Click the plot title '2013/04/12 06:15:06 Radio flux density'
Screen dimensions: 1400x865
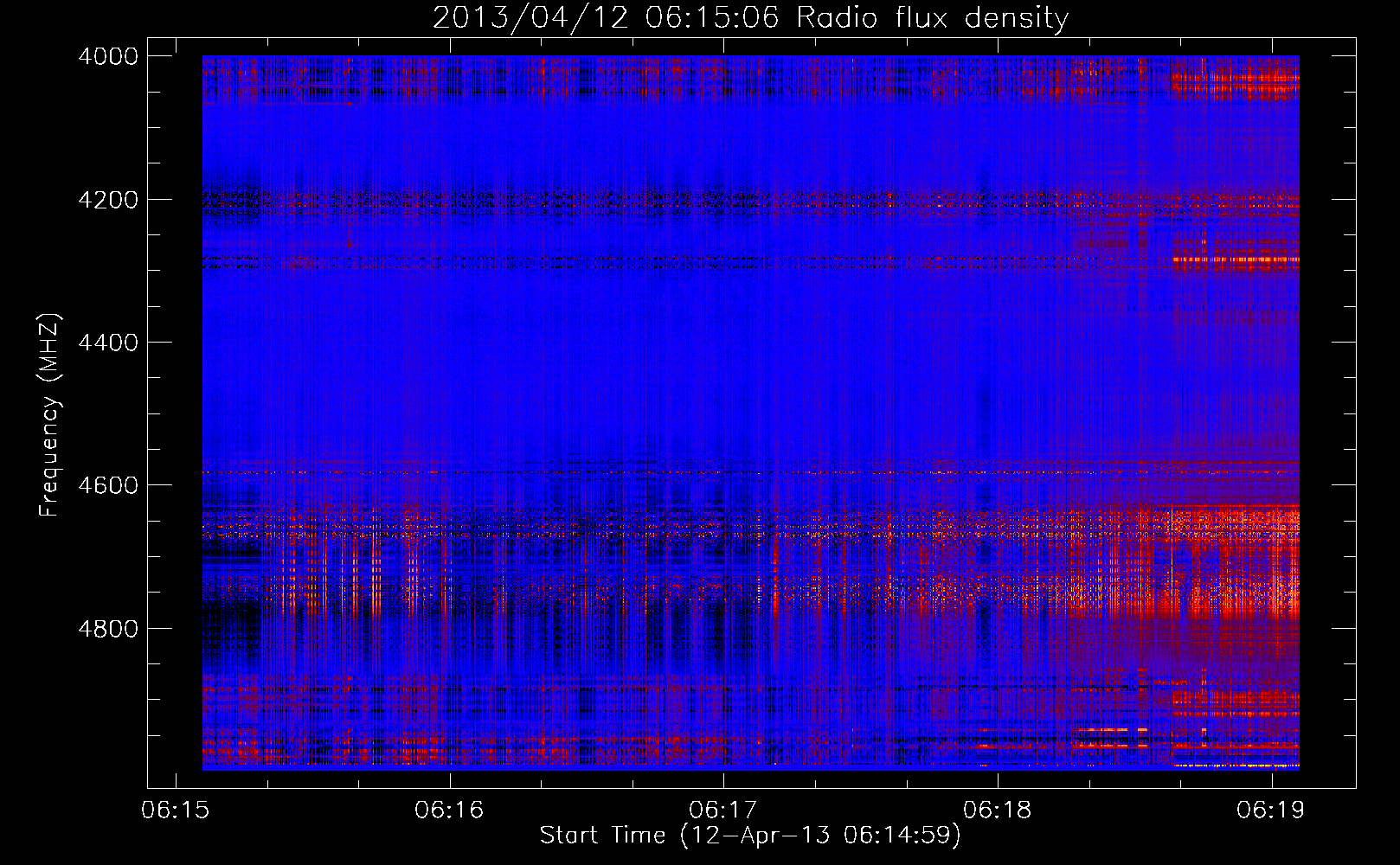[x=750, y=17]
